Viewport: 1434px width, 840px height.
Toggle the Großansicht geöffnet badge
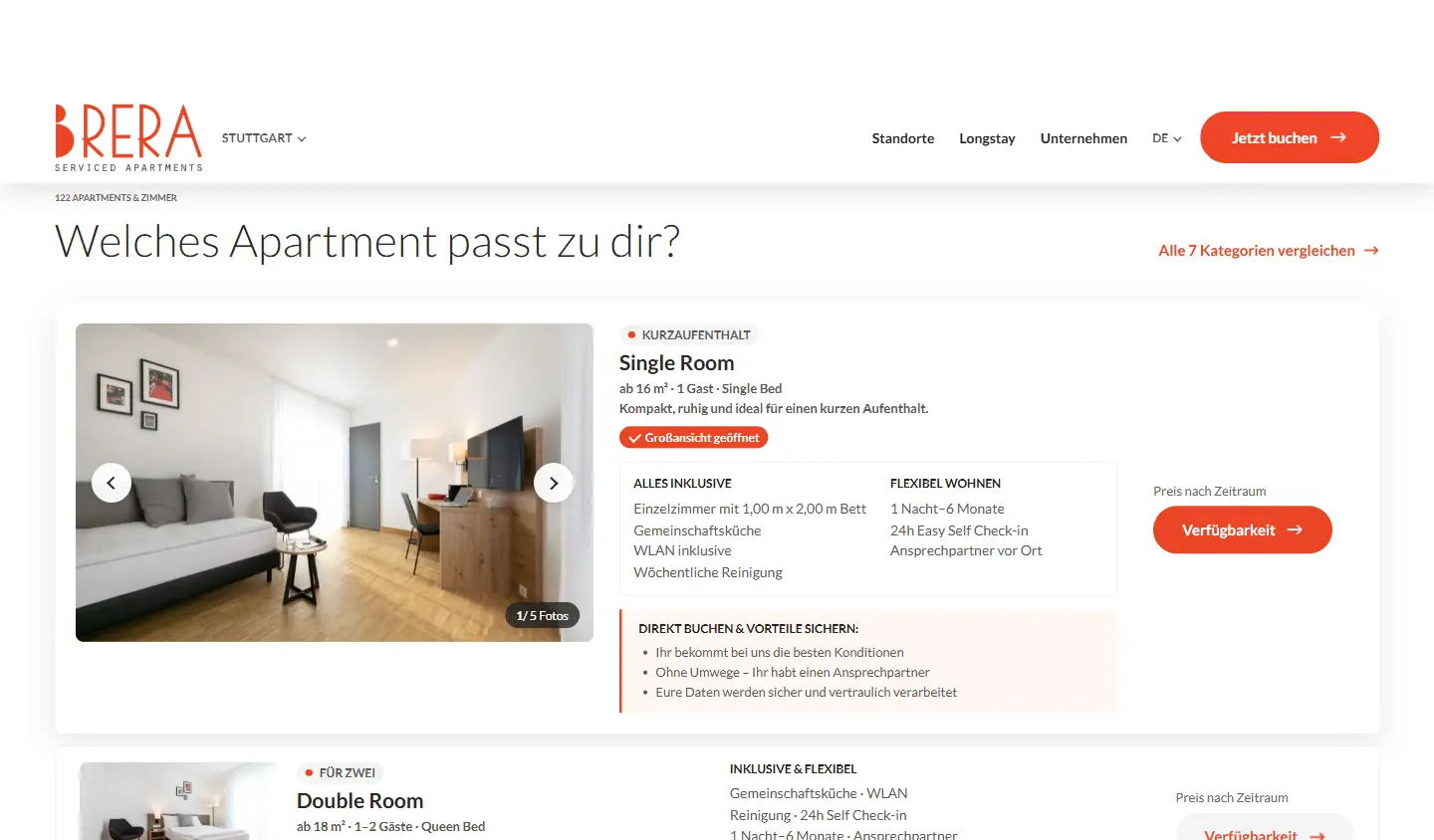(x=693, y=438)
